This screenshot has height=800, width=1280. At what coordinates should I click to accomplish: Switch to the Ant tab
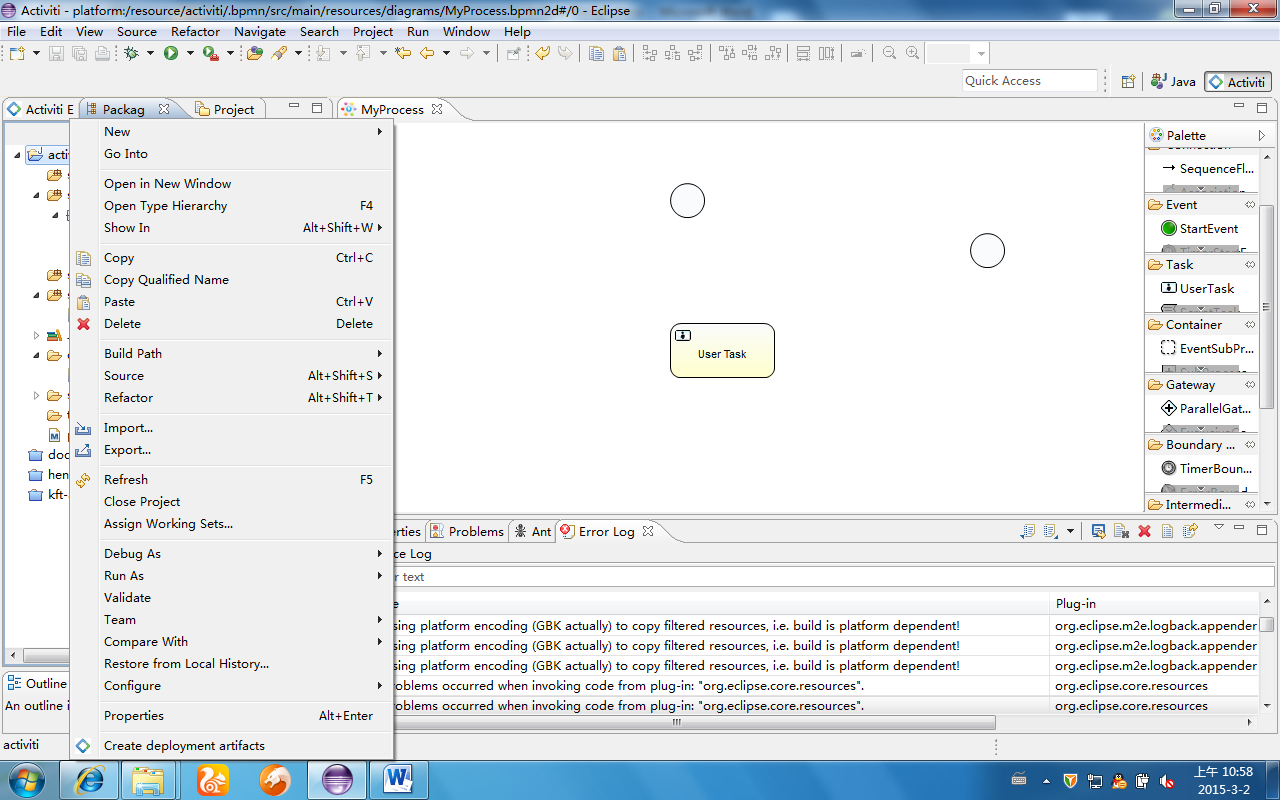pos(532,531)
